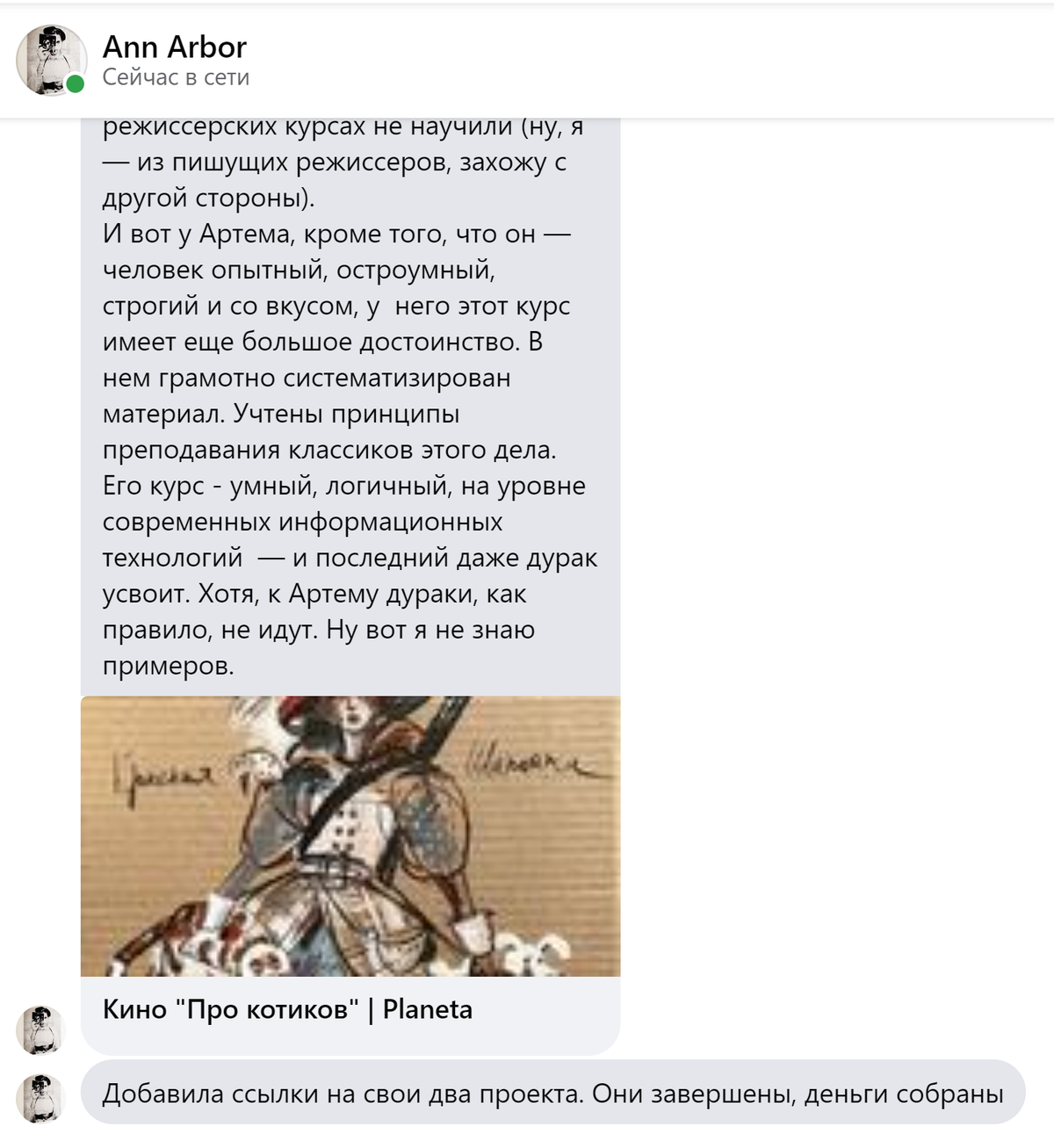This screenshot has height=1148, width=1054.
Task: Click the line "человек опытный, остроумный,"
Action: click(x=300, y=271)
